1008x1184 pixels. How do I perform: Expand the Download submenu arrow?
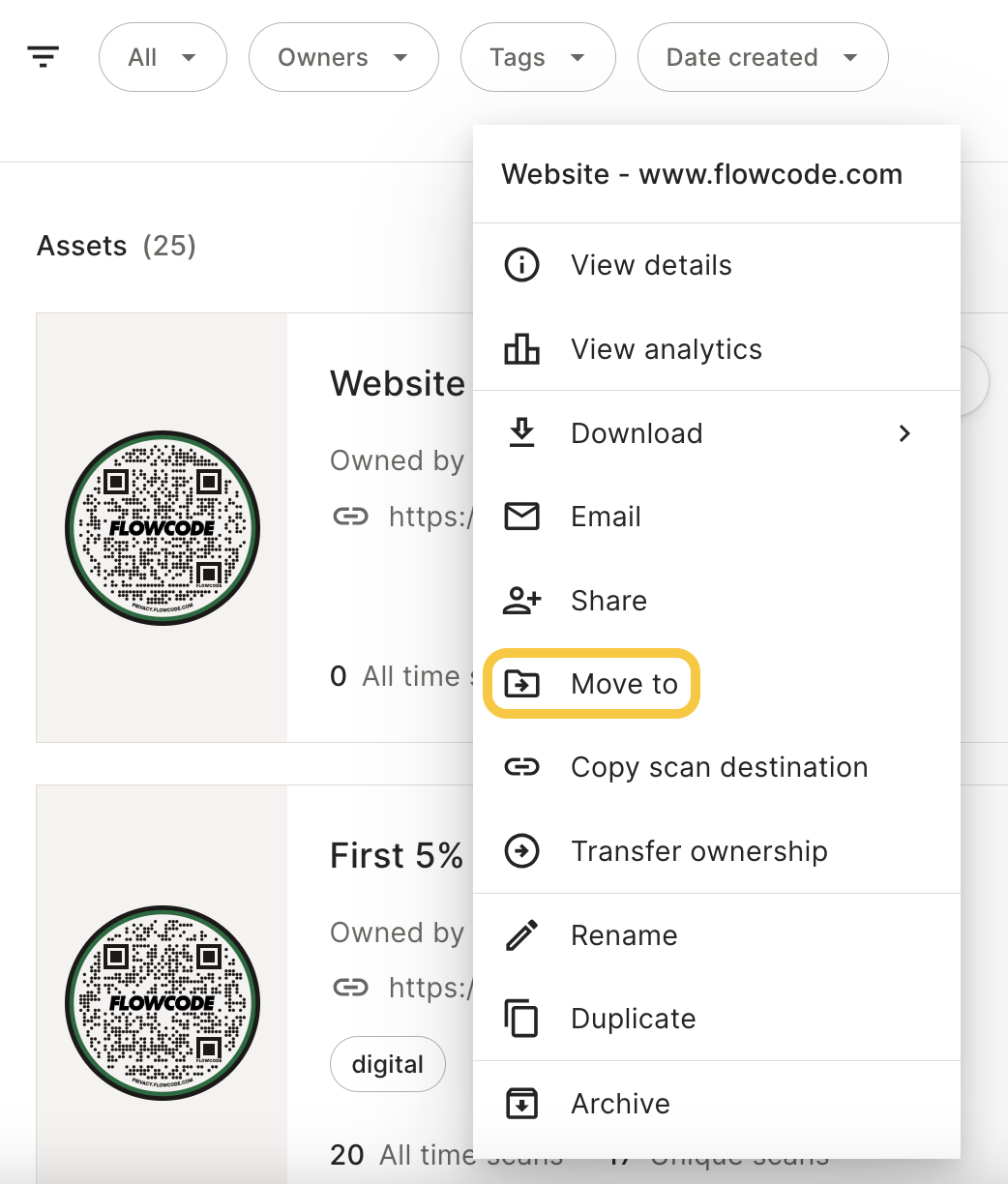[904, 433]
